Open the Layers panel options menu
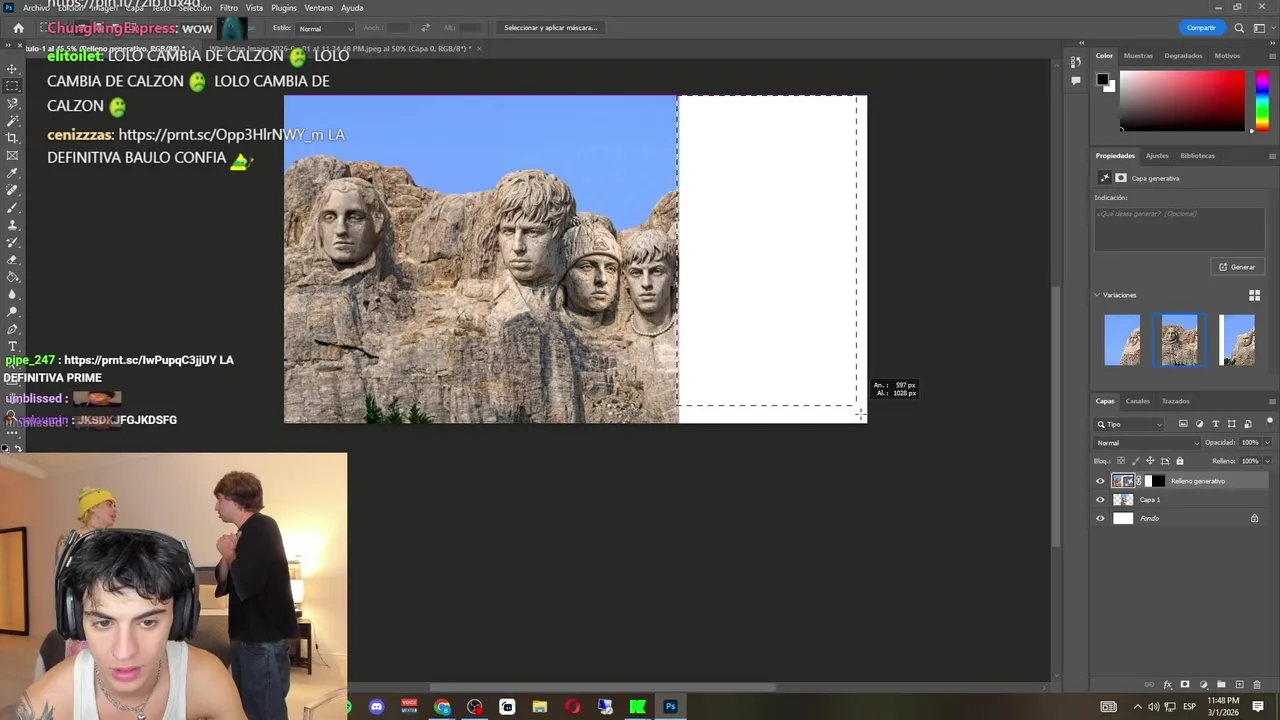This screenshot has width=1280, height=720. pos(1271,401)
